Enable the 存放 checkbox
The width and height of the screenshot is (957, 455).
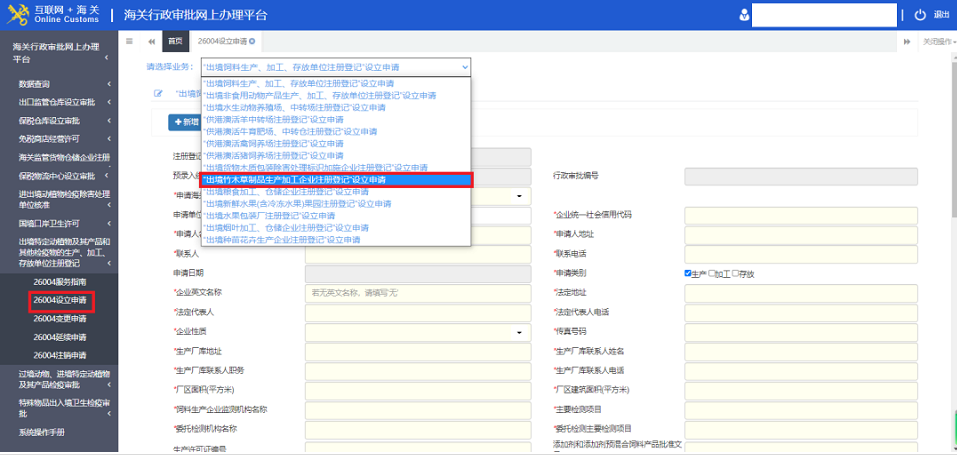point(736,273)
